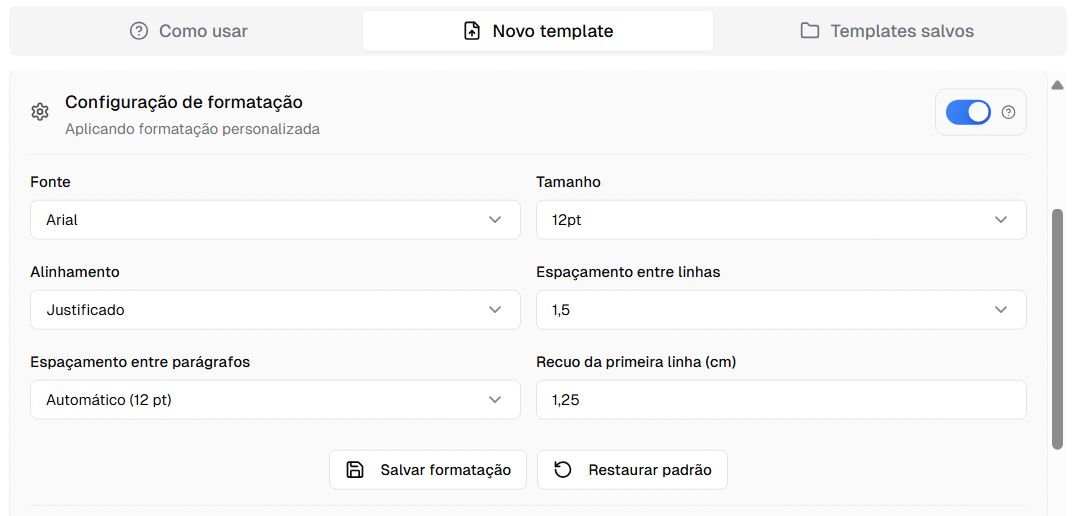Click the folder icon for Templates salvos

(810, 31)
